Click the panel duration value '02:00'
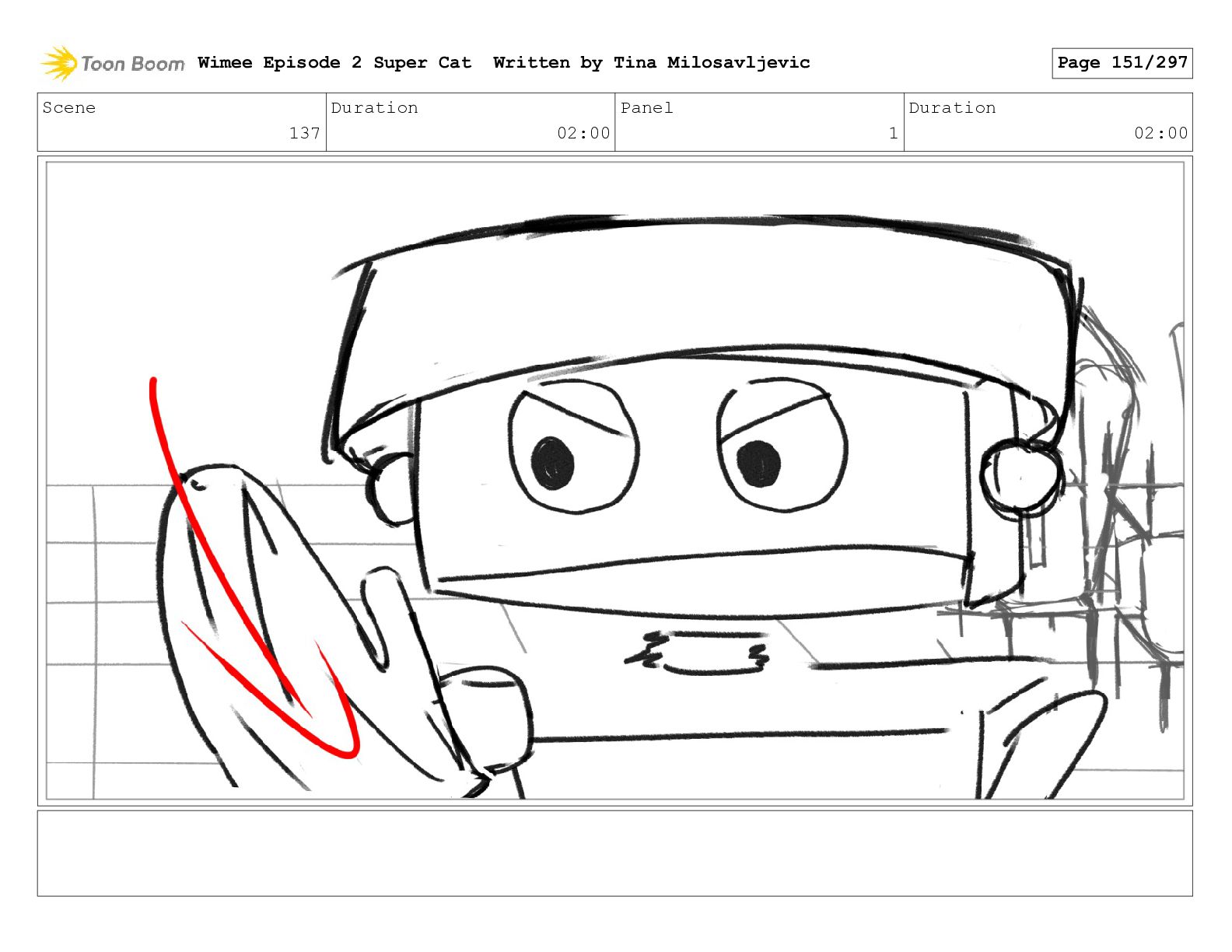Viewport: 1232px width, 952px height. point(1160,133)
